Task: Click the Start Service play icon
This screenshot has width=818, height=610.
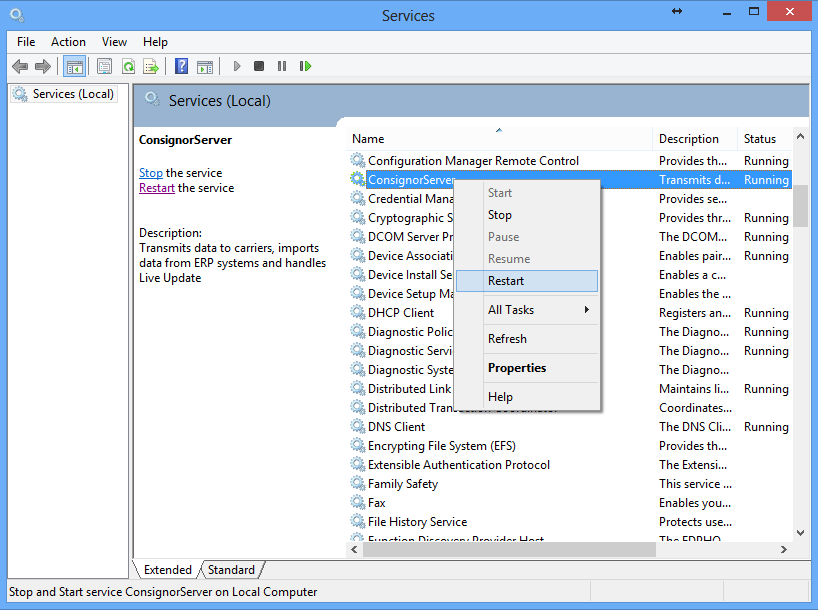Action: 235,66
